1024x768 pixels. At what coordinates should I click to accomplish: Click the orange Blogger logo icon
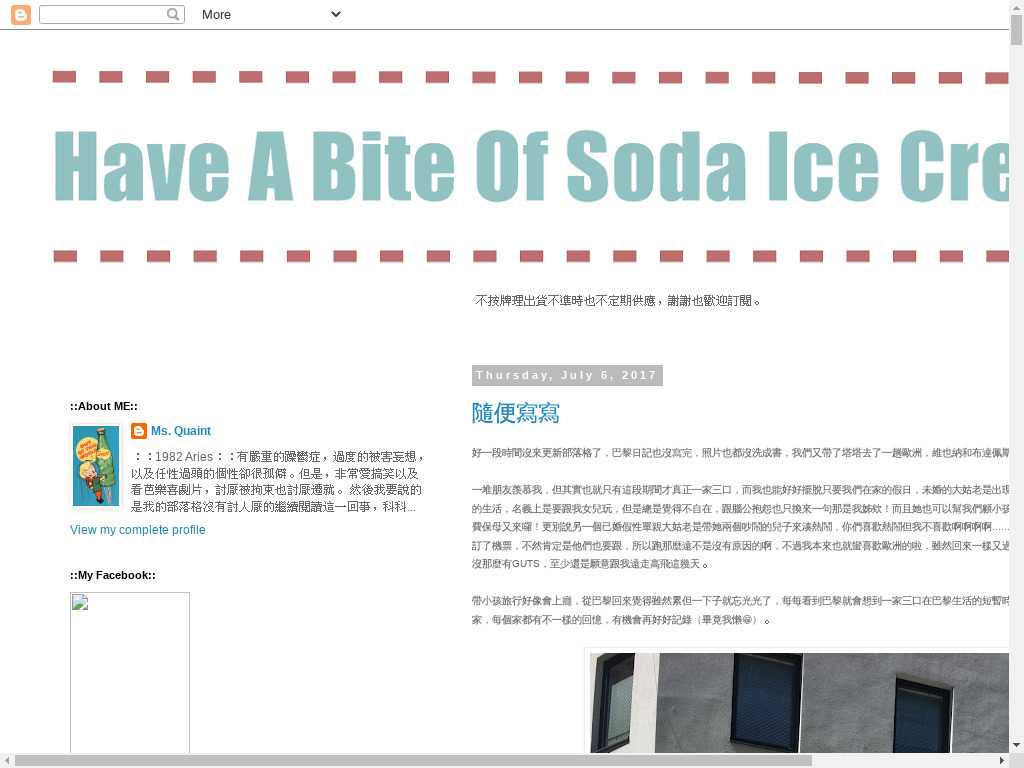point(20,14)
